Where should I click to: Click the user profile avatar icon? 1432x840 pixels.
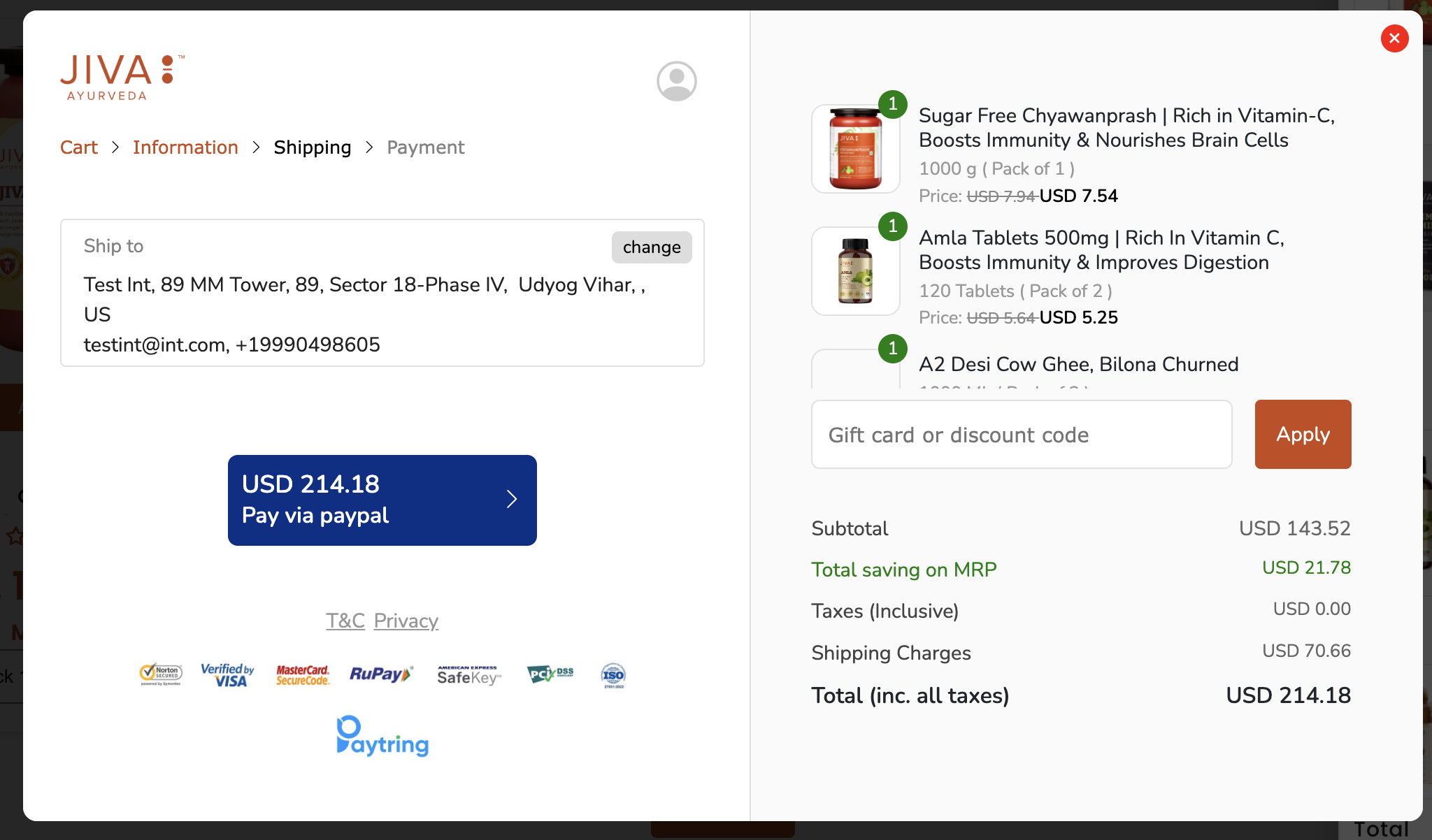click(676, 81)
